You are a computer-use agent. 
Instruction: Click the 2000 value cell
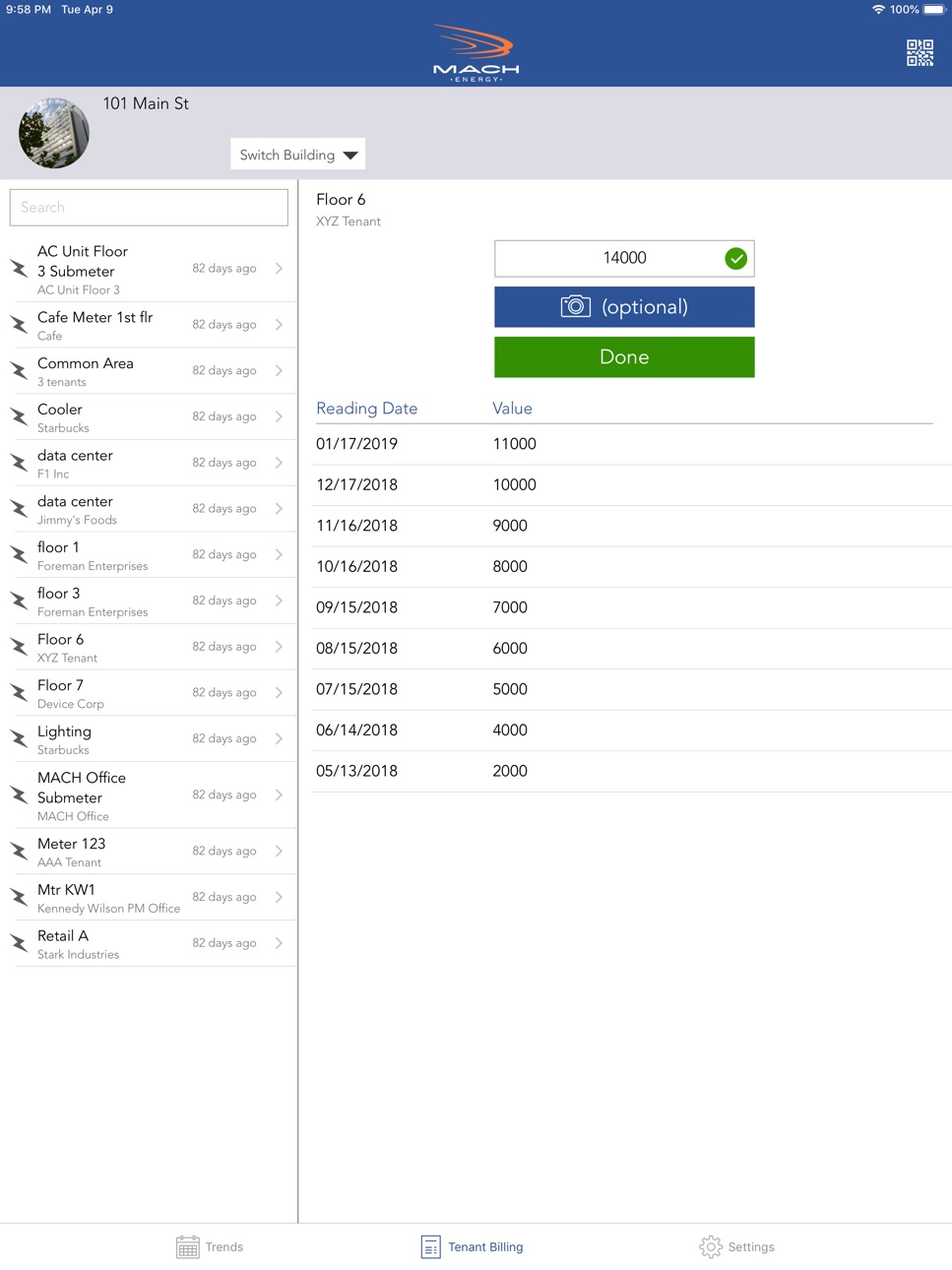click(x=510, y=771)
